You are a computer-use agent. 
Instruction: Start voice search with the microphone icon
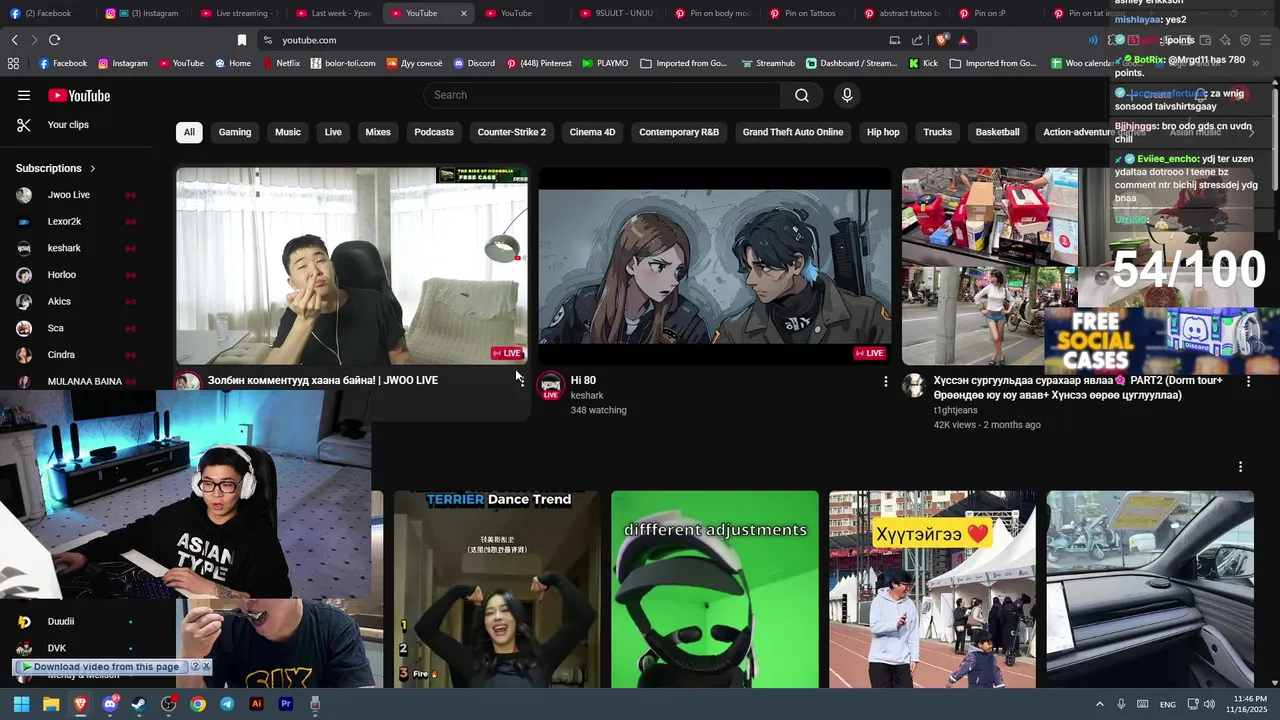[847, 95]
